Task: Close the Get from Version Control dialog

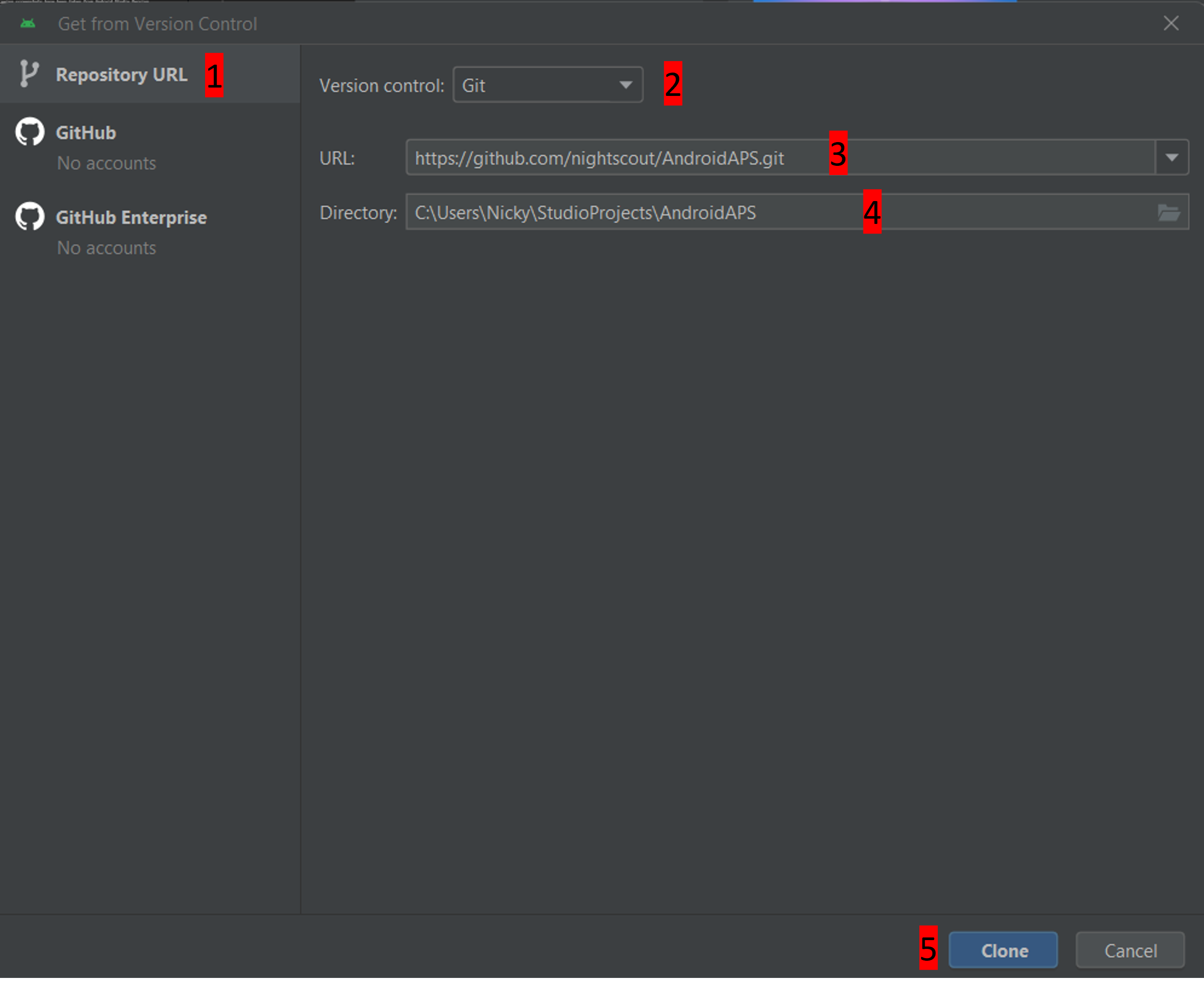Action: [x=1171, y=23]
